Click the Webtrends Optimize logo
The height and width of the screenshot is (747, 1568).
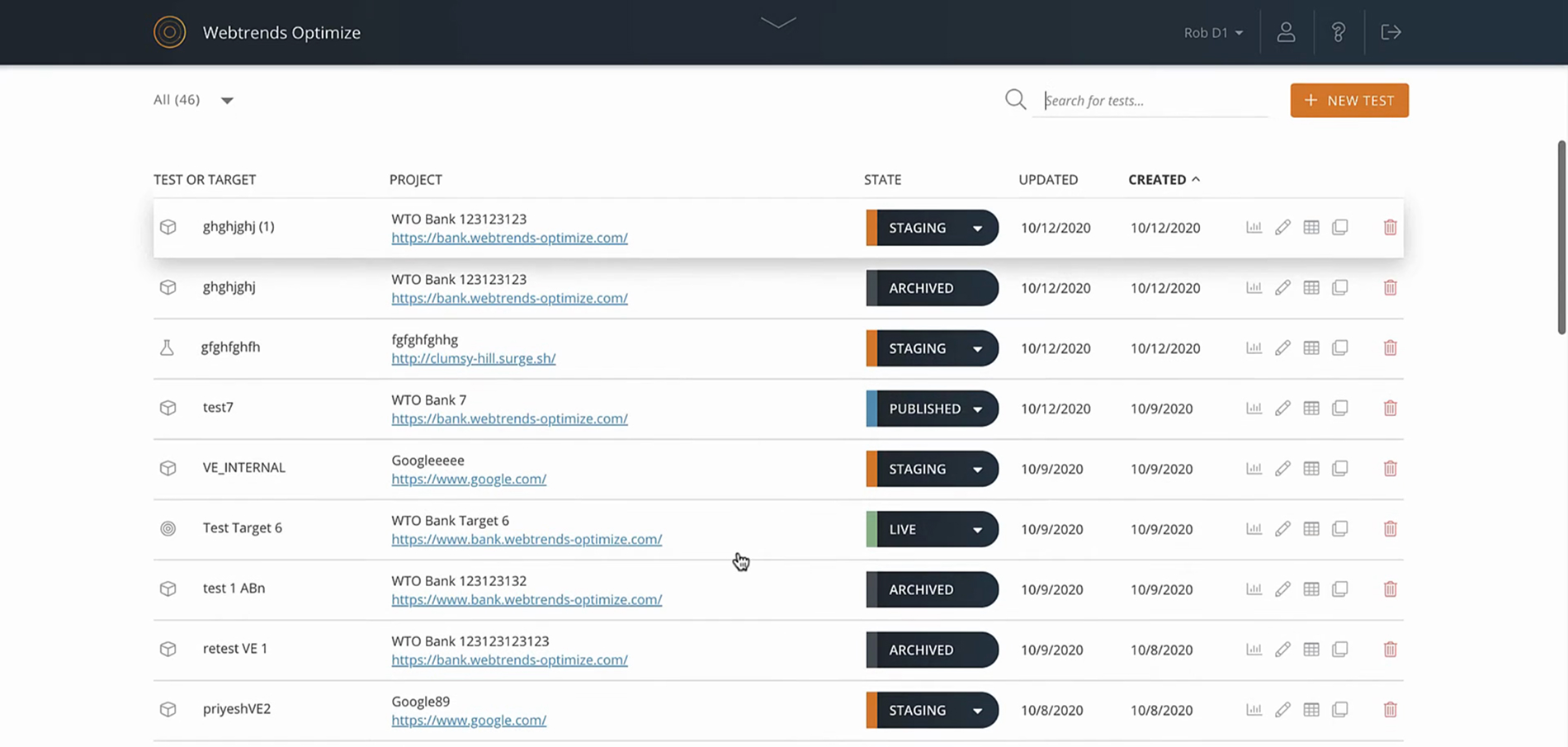click(169, 32)
